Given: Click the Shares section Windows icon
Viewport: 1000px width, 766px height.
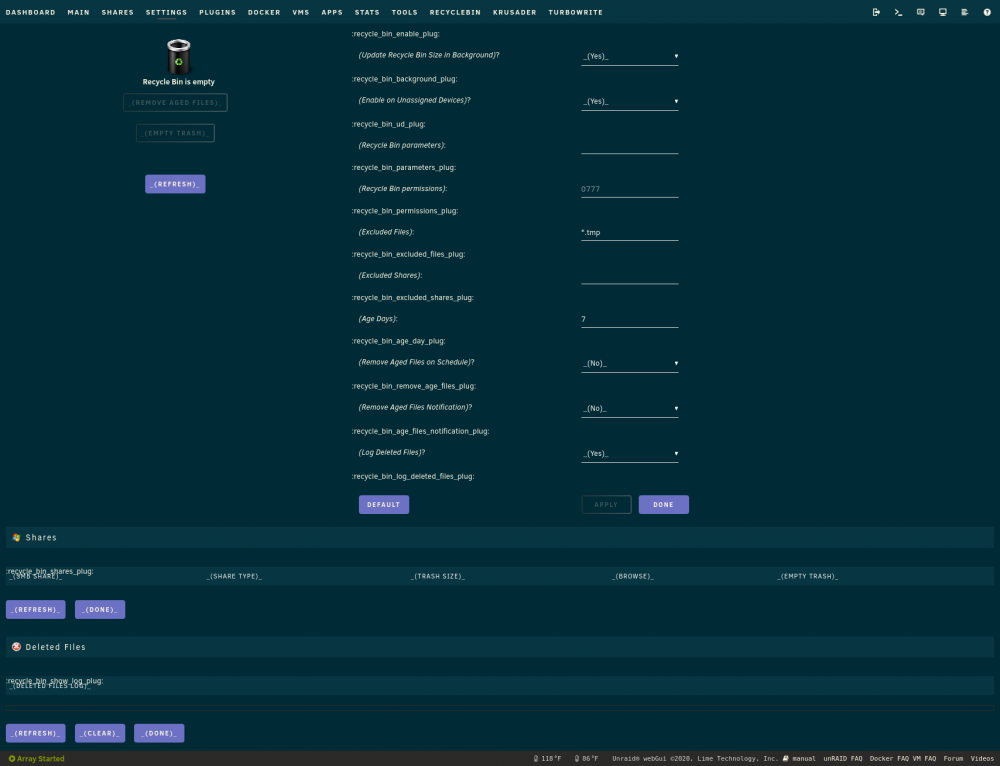Looking at the screenshot, I should [17, 538].
